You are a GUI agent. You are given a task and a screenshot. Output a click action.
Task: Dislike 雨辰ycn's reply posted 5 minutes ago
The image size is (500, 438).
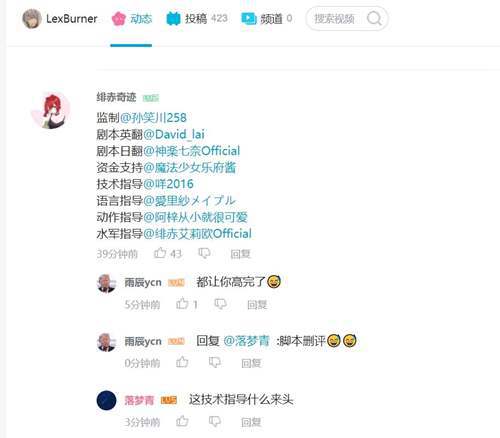click(x=220, y=304)
